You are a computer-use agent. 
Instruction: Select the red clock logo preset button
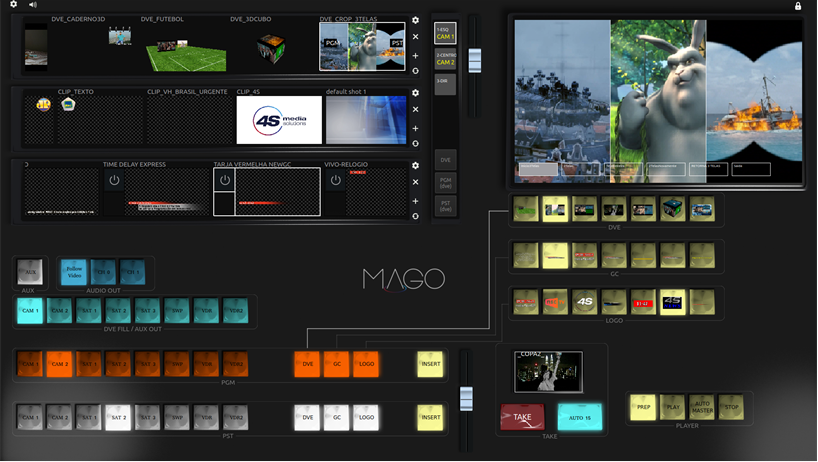[x=643, y=302]
